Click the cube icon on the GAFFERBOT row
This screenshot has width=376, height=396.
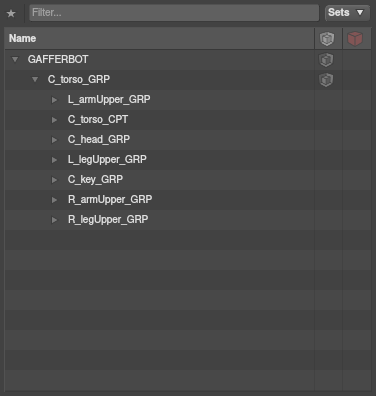[326, 60]
